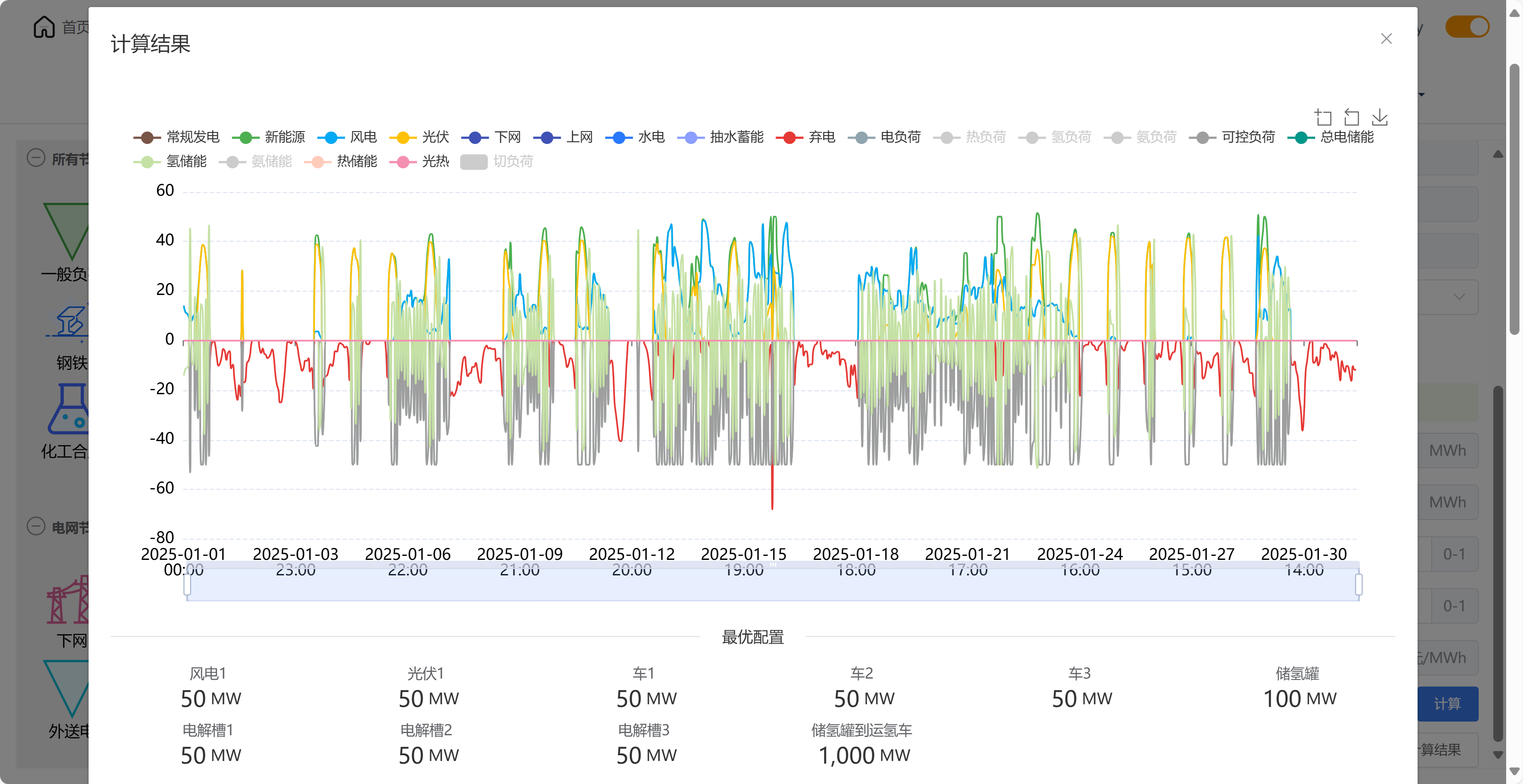The height and width of the screenshot is (784, 1523).
Task: Toggle the orange switch at top right
Action: 1468,27
